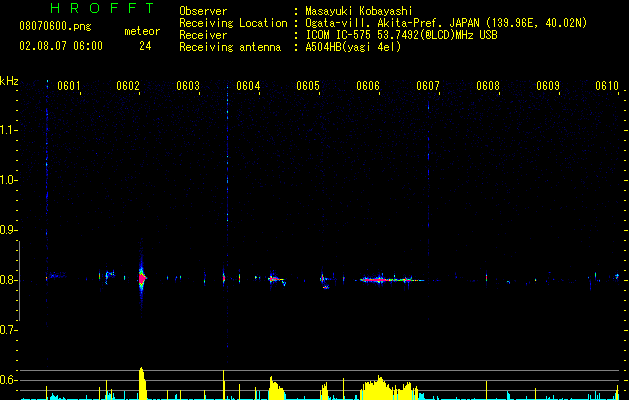Click the Receiving Location line text
Viewport: 629px width, 400px height.
click(446, 23)
